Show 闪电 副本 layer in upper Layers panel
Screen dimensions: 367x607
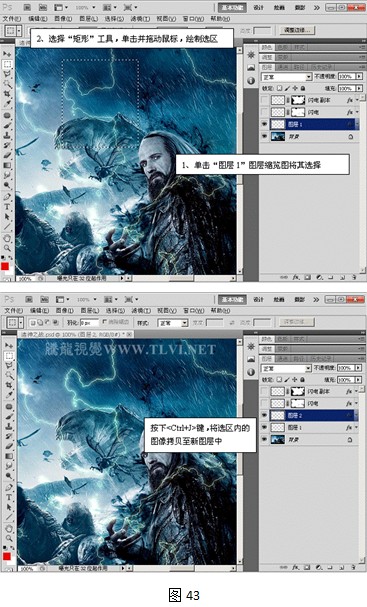point(265,100)
